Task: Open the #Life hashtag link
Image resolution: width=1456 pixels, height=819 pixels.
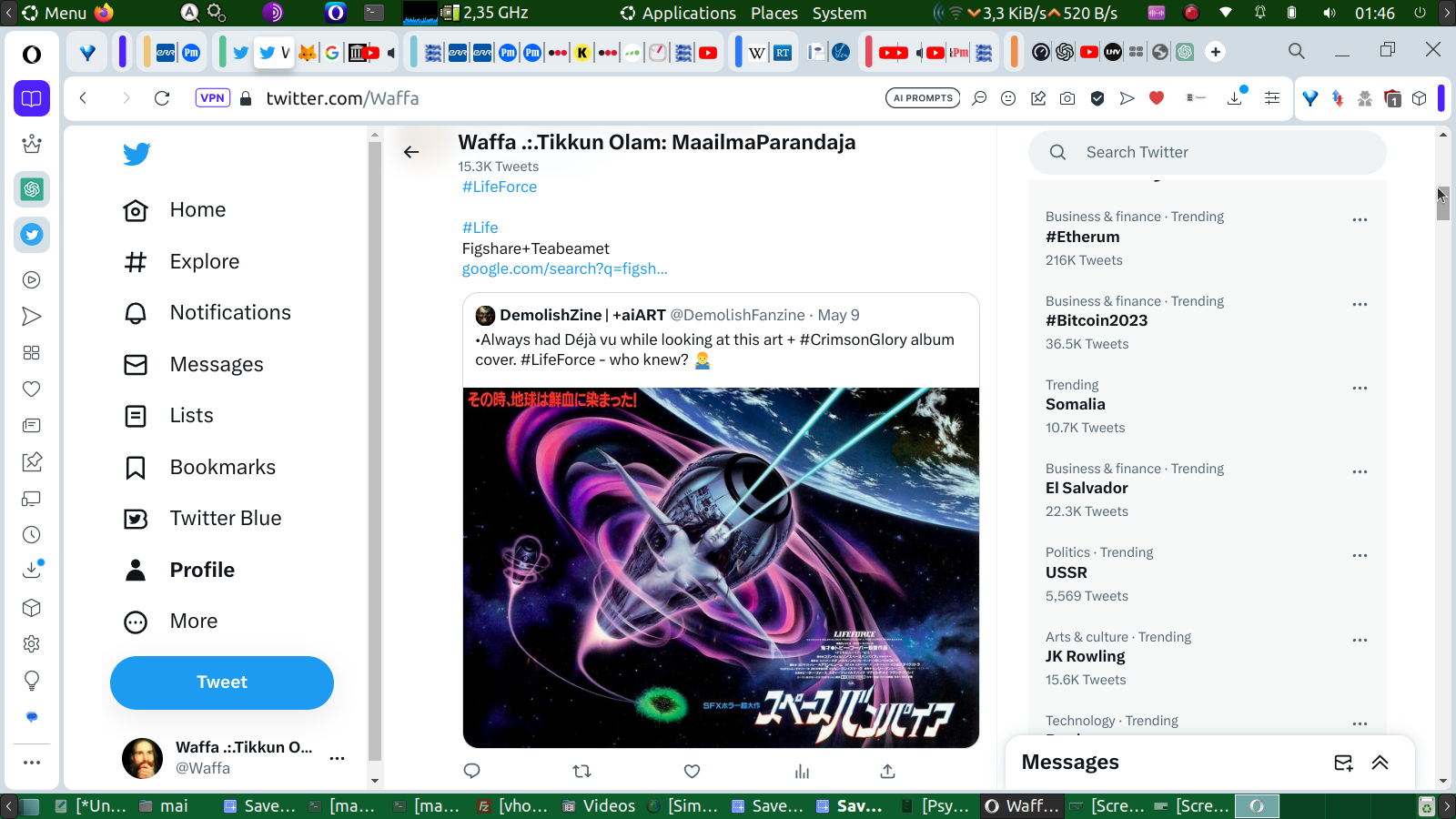Action: (x=480, y=227)
